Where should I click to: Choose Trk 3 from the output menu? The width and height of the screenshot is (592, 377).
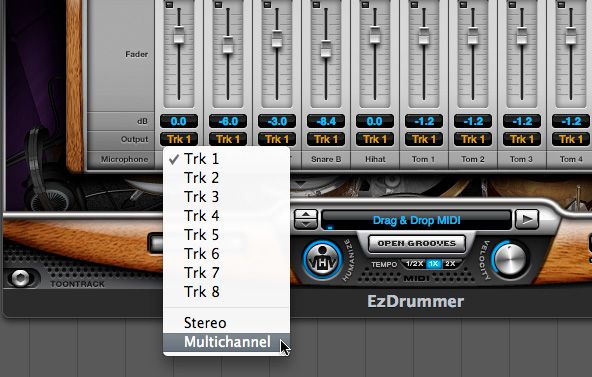[227, 197]
